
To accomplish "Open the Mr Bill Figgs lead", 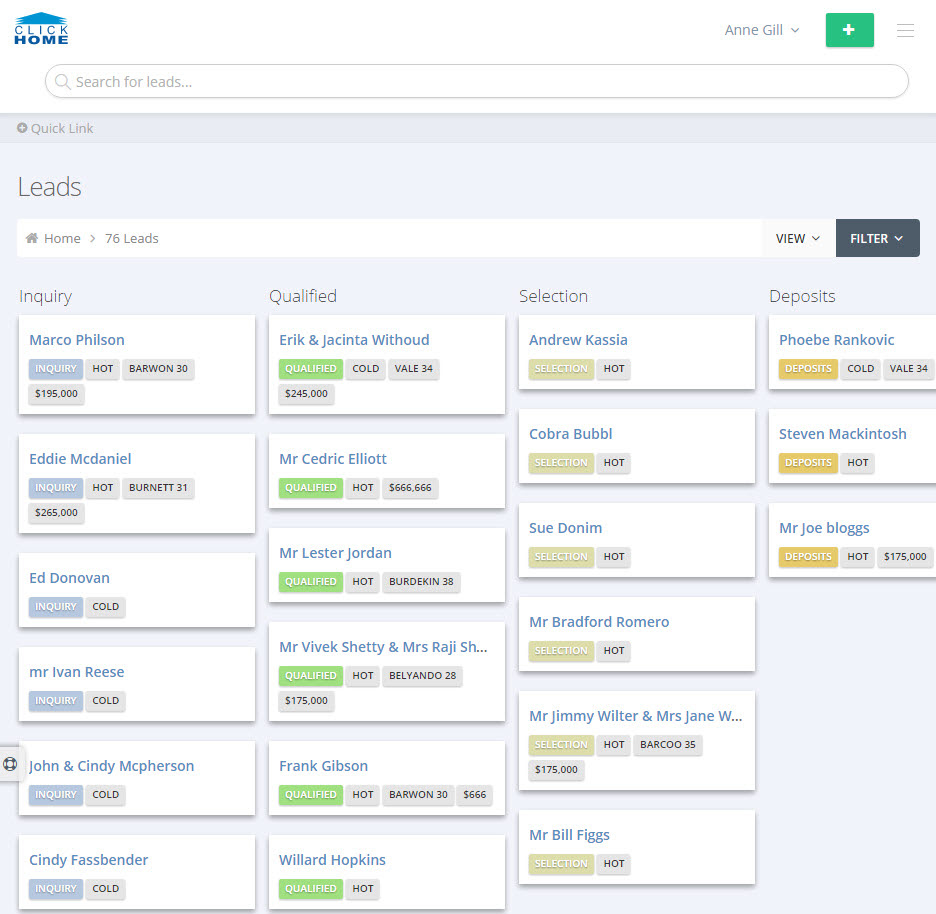I will [569, 835].
